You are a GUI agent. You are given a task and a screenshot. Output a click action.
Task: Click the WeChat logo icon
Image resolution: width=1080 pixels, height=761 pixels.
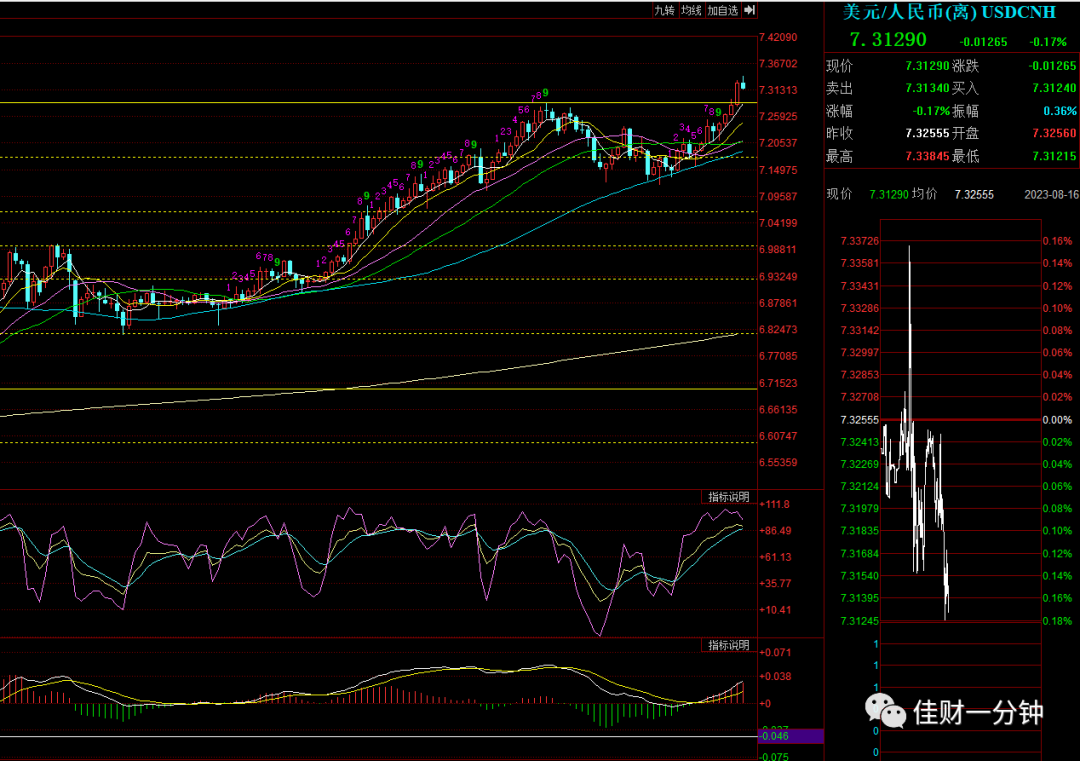coord(885,711)
